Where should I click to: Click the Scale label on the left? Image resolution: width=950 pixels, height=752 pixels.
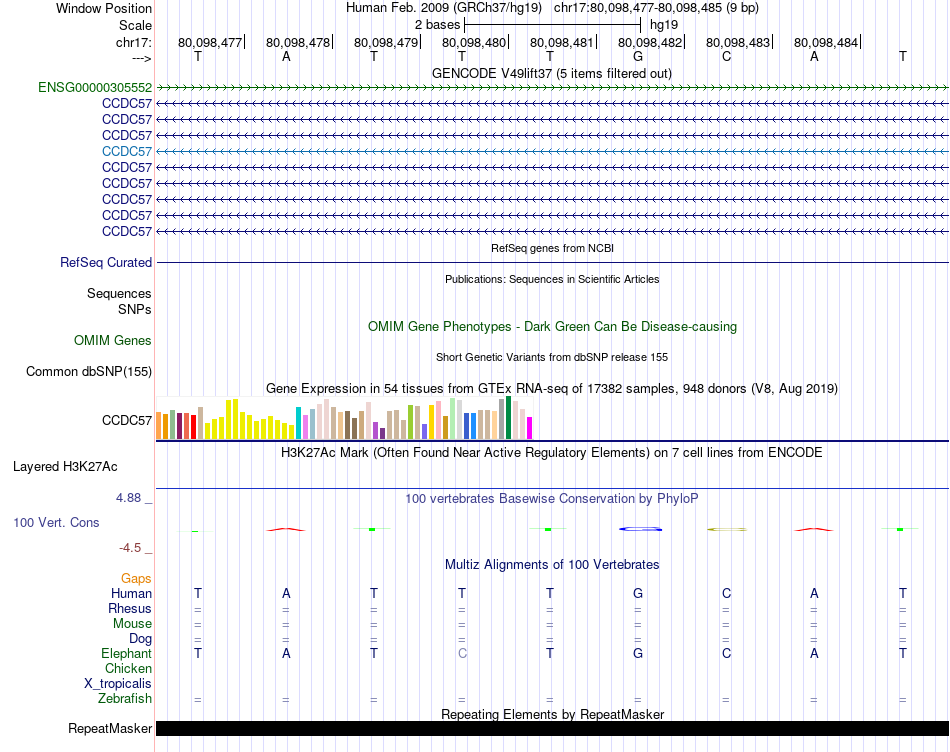(135, 25)
